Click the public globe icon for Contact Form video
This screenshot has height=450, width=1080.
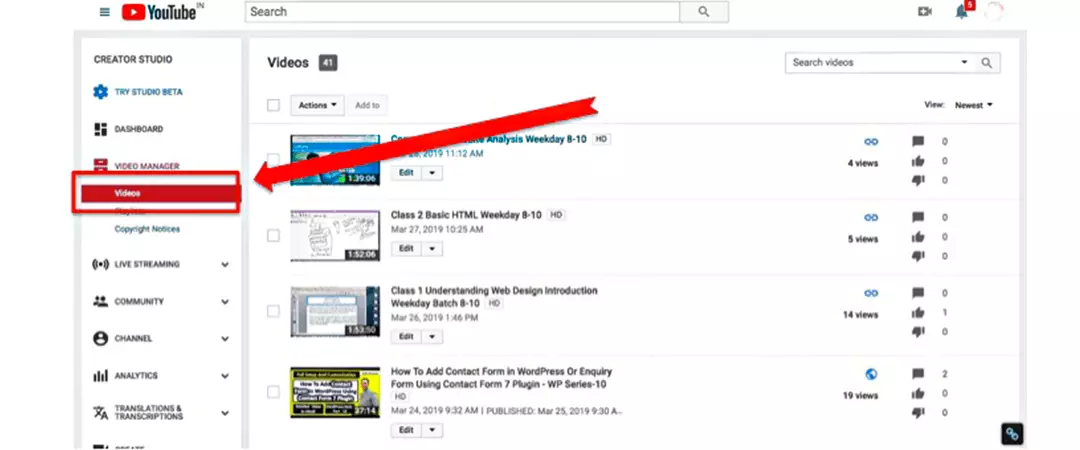(x=871, y=374)
